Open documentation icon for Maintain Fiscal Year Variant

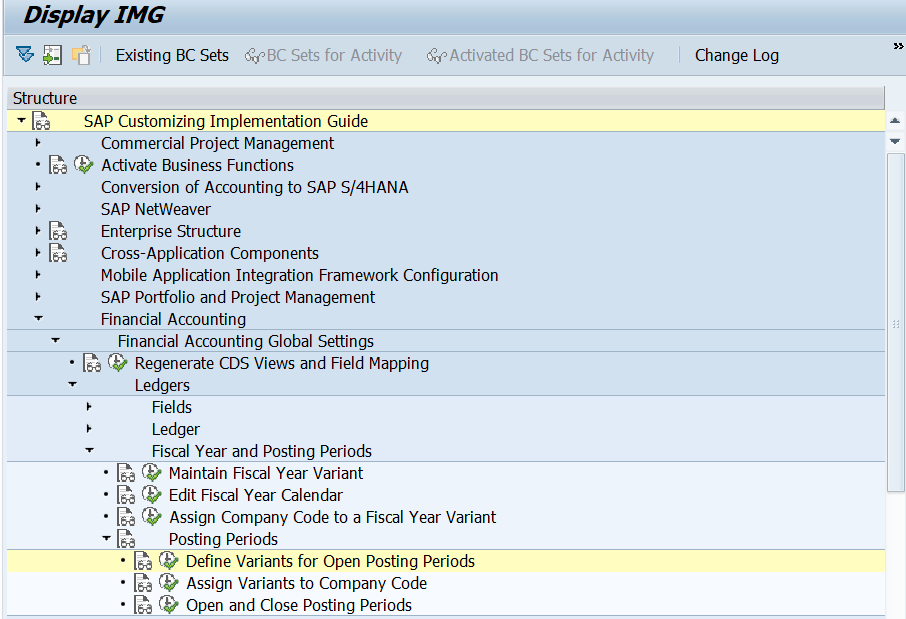(126, 473)
